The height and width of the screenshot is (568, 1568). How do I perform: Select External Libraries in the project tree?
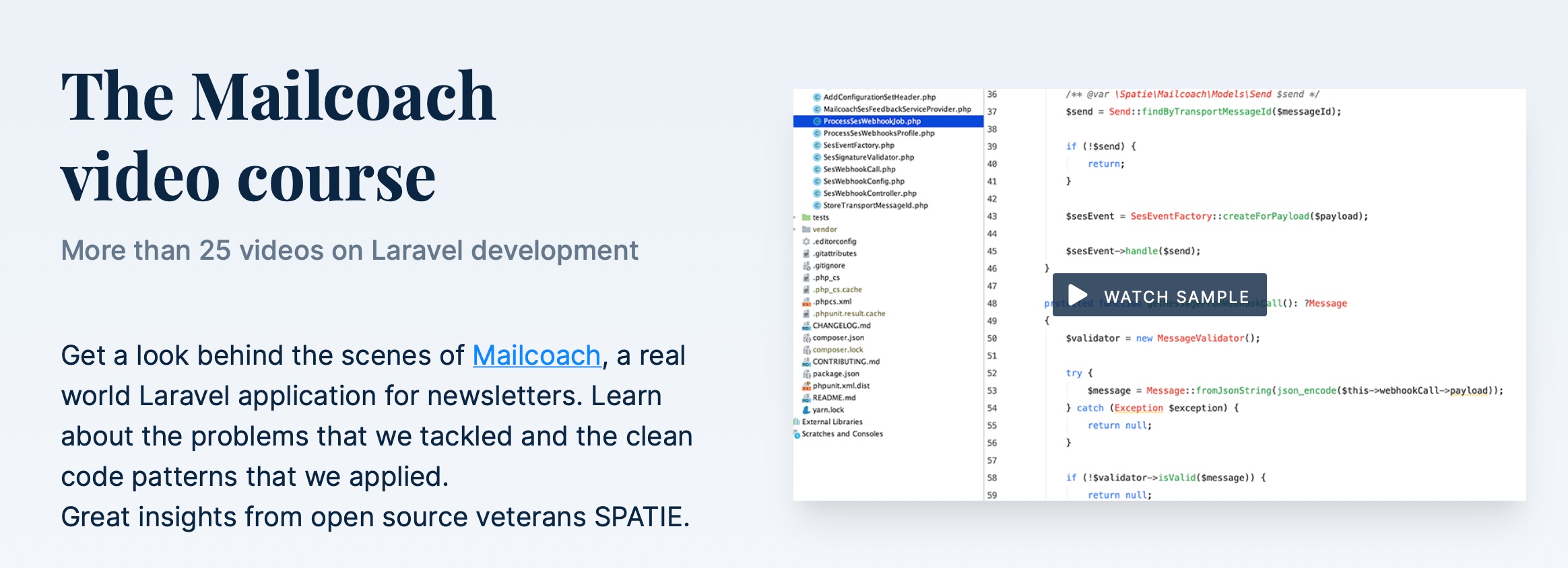pyautogui.click(x=832, y=422)
